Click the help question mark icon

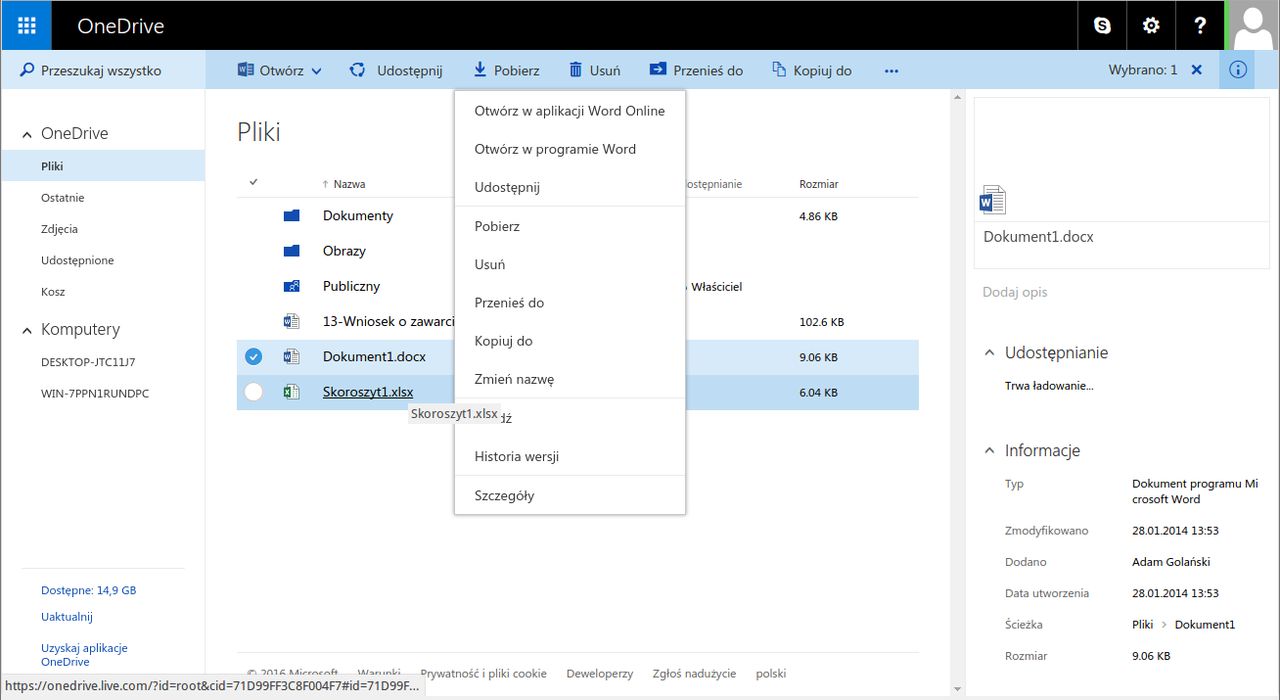1200,26
